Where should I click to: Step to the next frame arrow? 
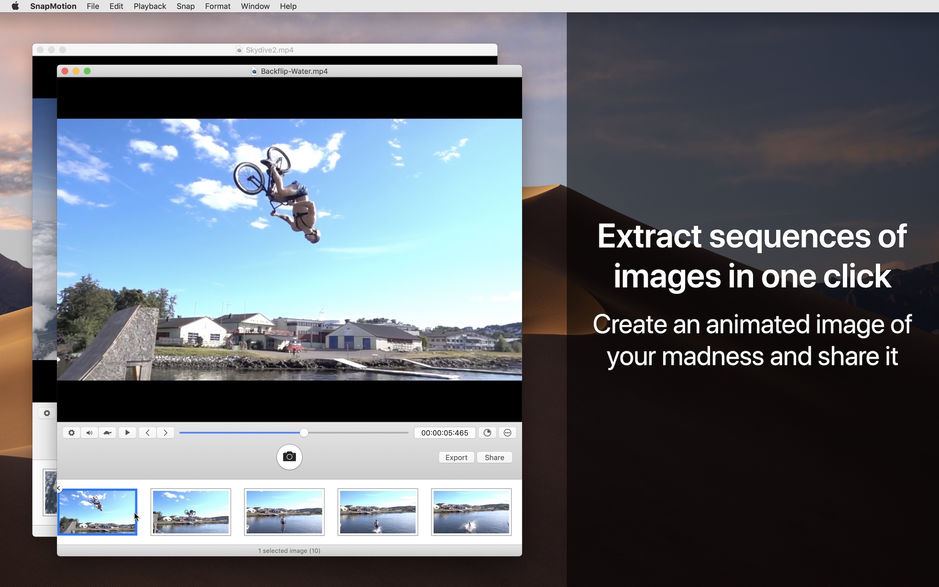tap(165, 432)
